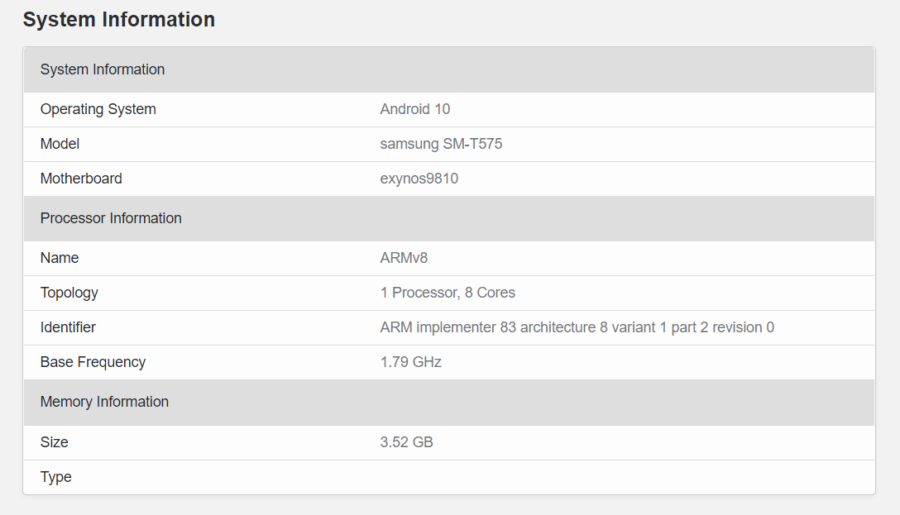Viewport: 900px width, 515px height.
Task: Click the System Information page heading
Action: (x=118, y=19)
